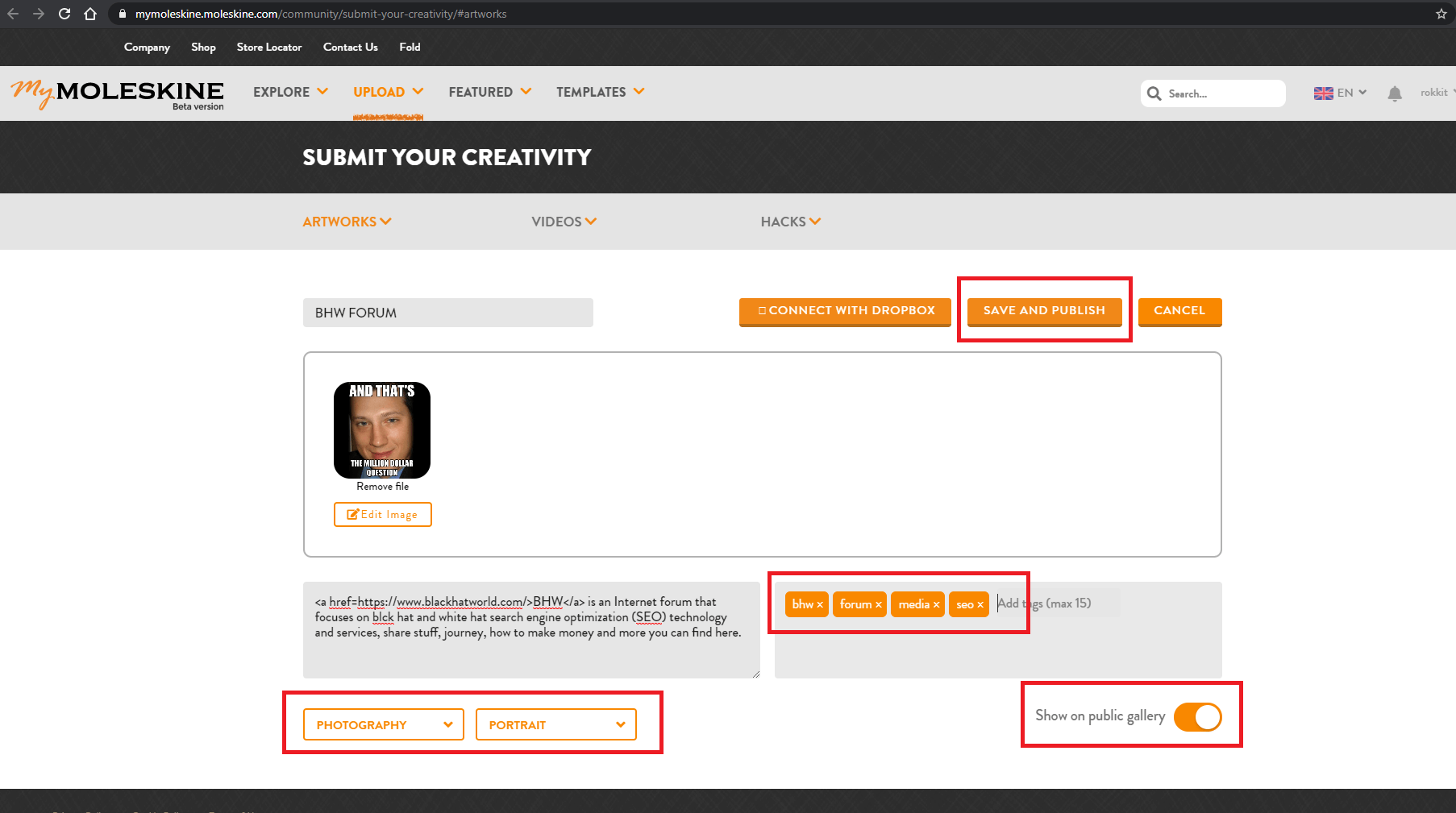Open notifications bell icon
This screenshot has width=1456, height=813.
tap(1395, 93)
